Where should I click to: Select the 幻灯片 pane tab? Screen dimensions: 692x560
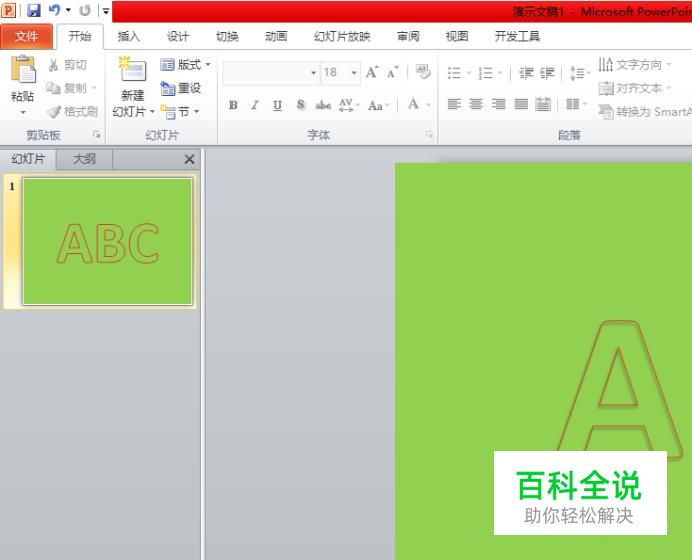coord(28,159)
